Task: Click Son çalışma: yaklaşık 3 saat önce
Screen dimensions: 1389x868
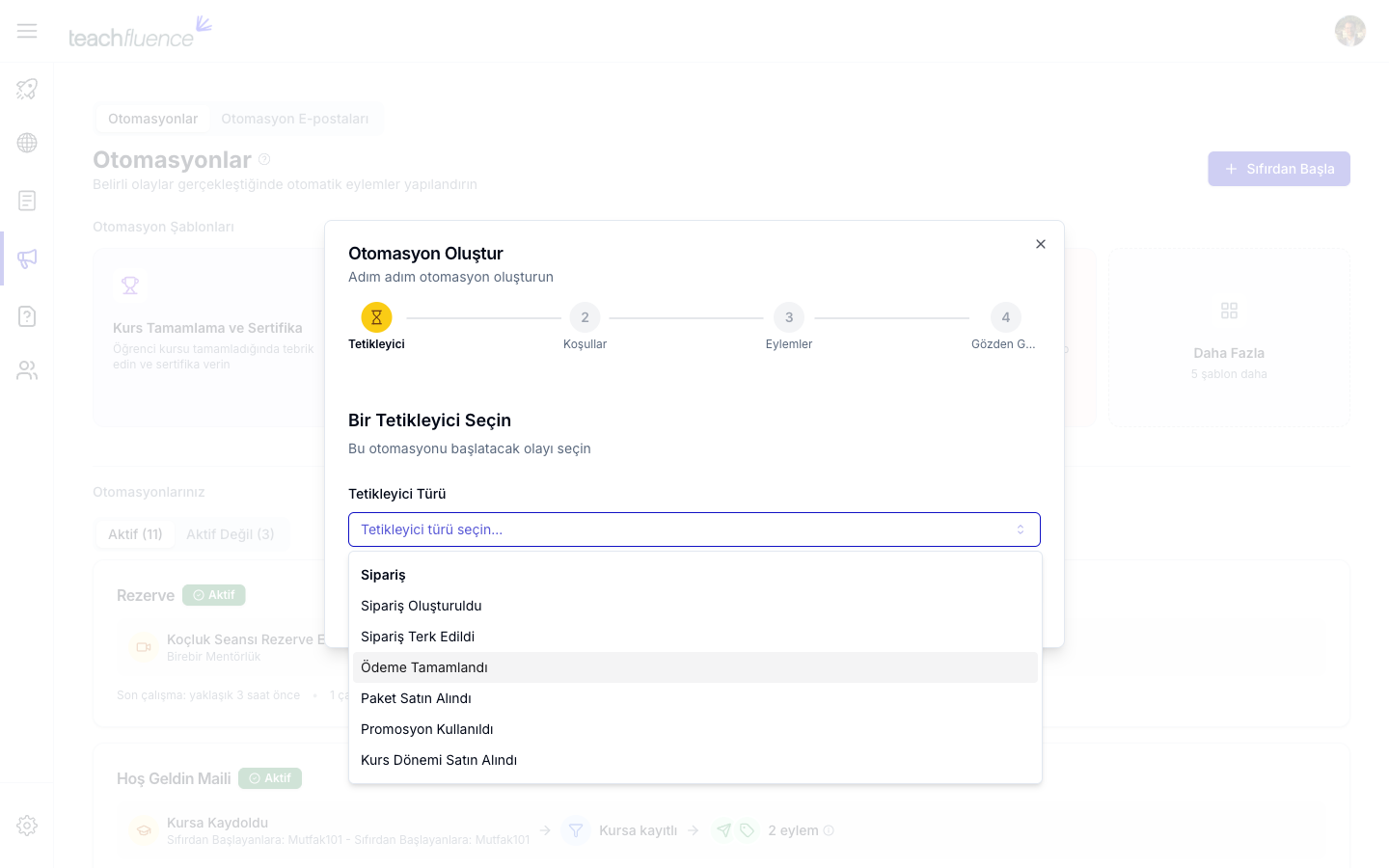Action: click(x=208, y=695)
